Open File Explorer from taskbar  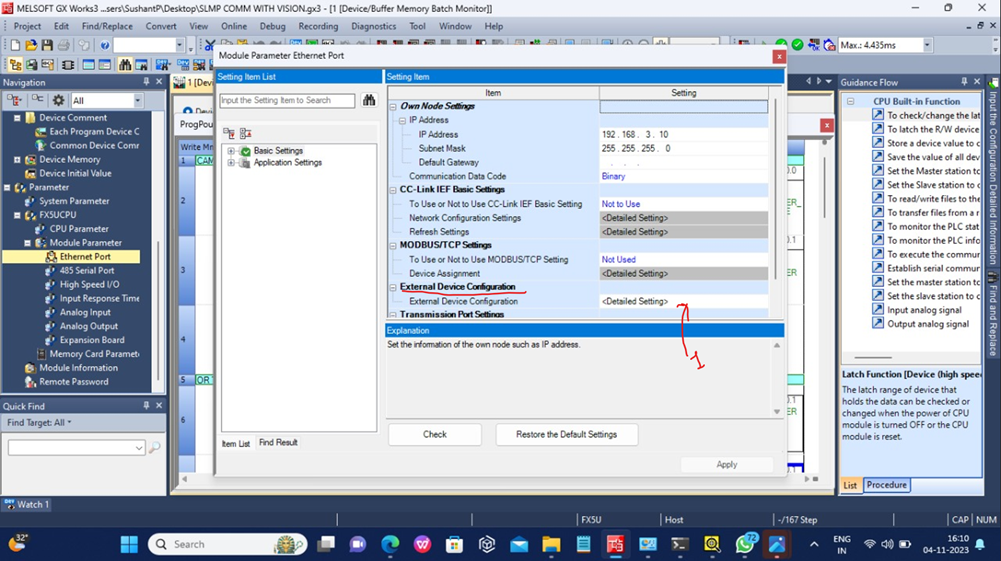point(551,544)
